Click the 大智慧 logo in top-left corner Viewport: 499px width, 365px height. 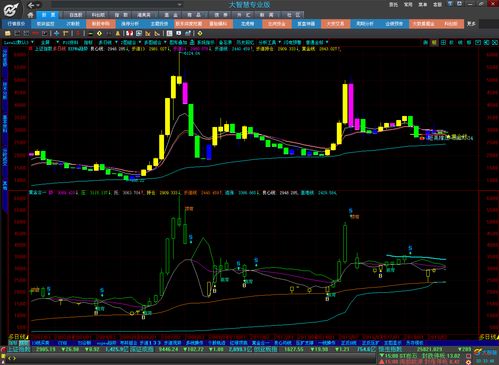coord(11,9)
